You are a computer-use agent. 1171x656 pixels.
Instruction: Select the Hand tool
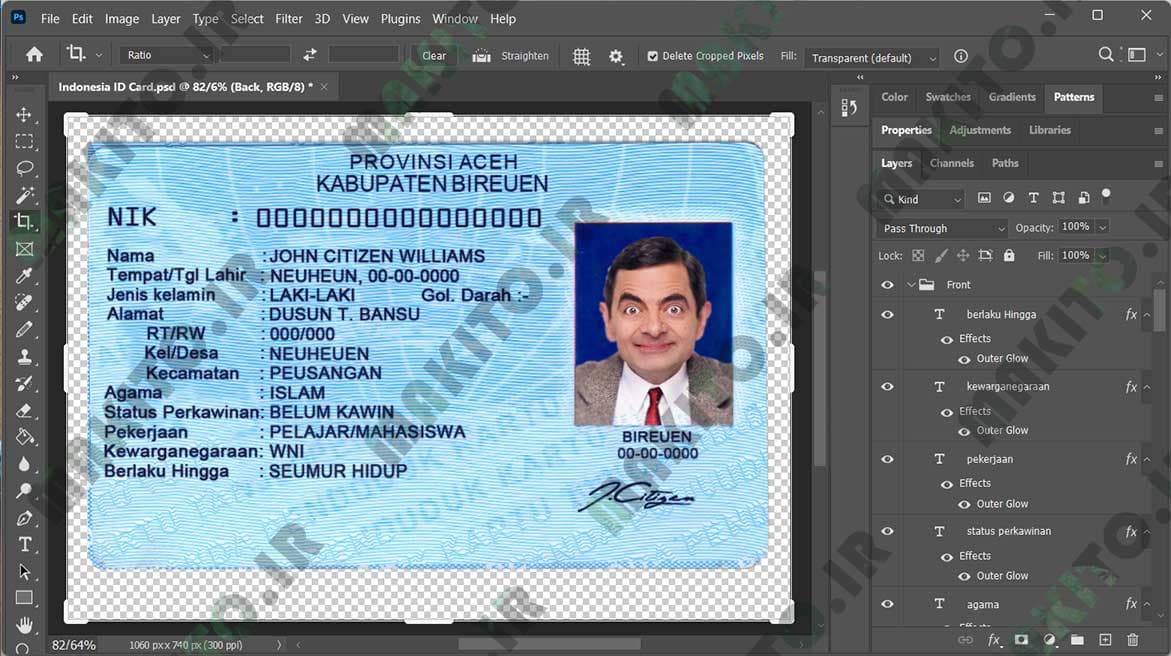pos(24,624)
